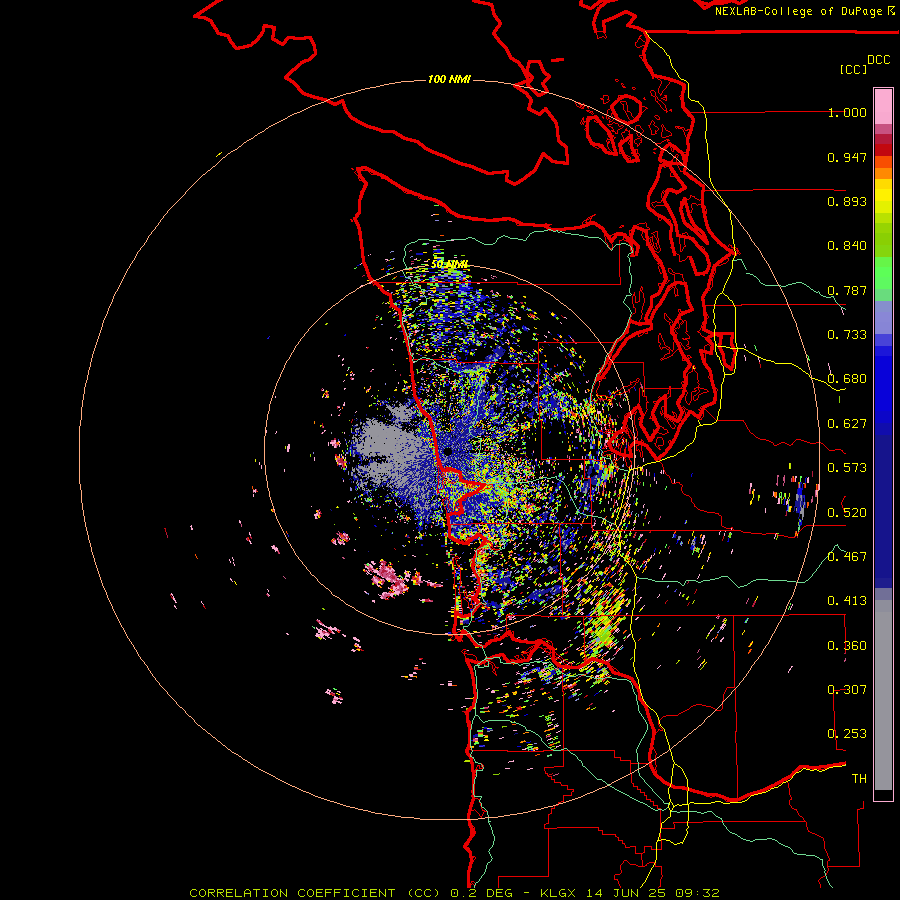This screenshot has height=900, width=900.
Task: Click the gray lower segment of color scale
Action: 883,695
